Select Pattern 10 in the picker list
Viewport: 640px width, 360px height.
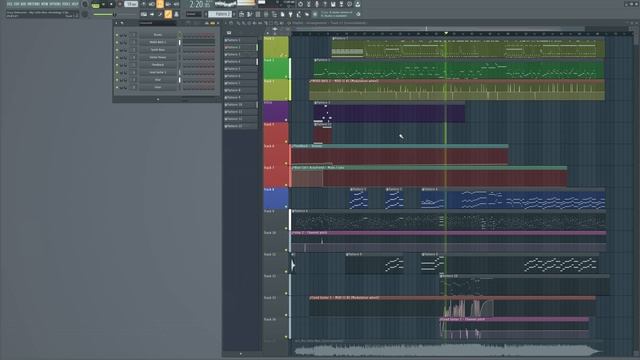[240, 104]
